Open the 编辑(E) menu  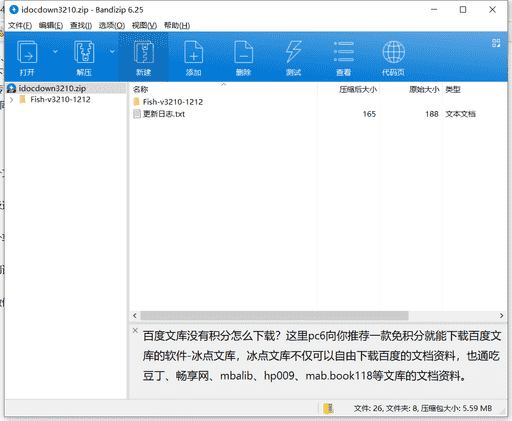click(x=51, y=26)
